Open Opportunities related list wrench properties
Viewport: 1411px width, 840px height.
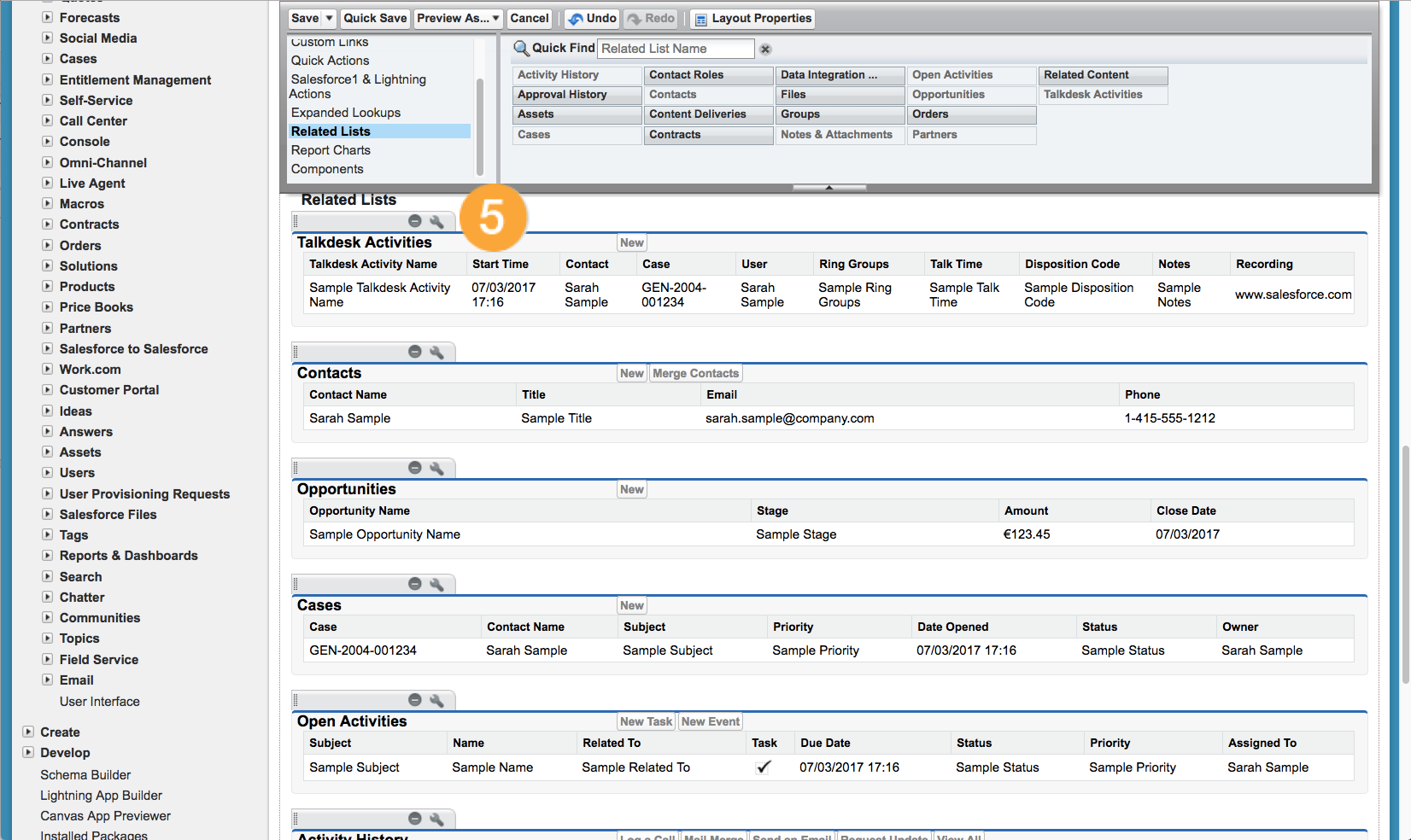click(x=436, y=468)
